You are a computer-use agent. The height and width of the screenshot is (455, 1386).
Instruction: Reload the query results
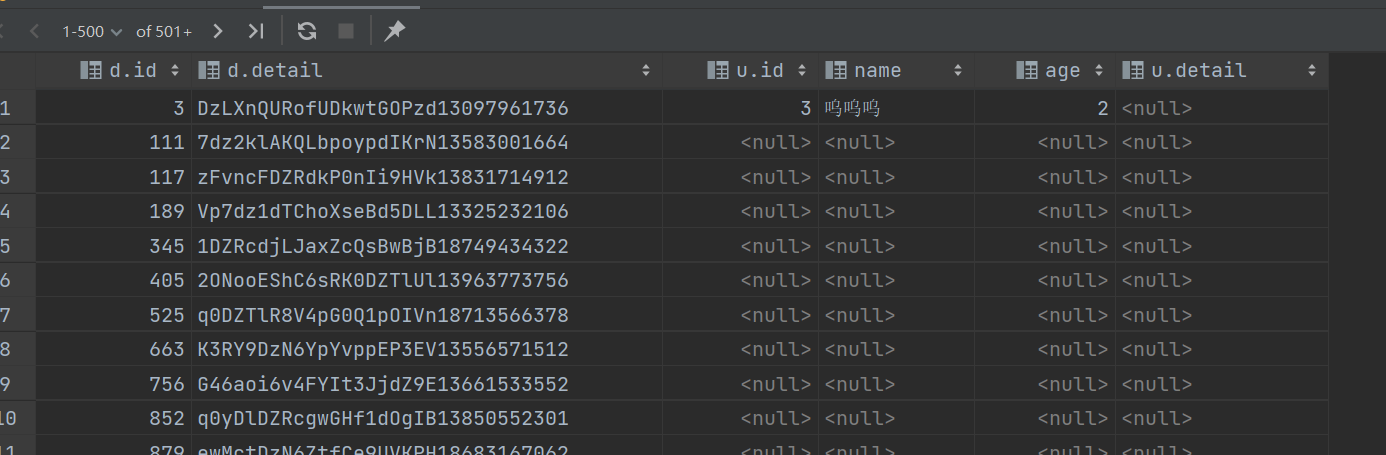point(307,31)
